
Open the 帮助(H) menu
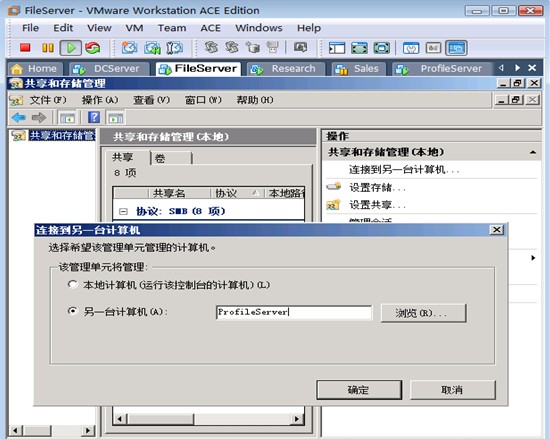click(x=255, y=100)
